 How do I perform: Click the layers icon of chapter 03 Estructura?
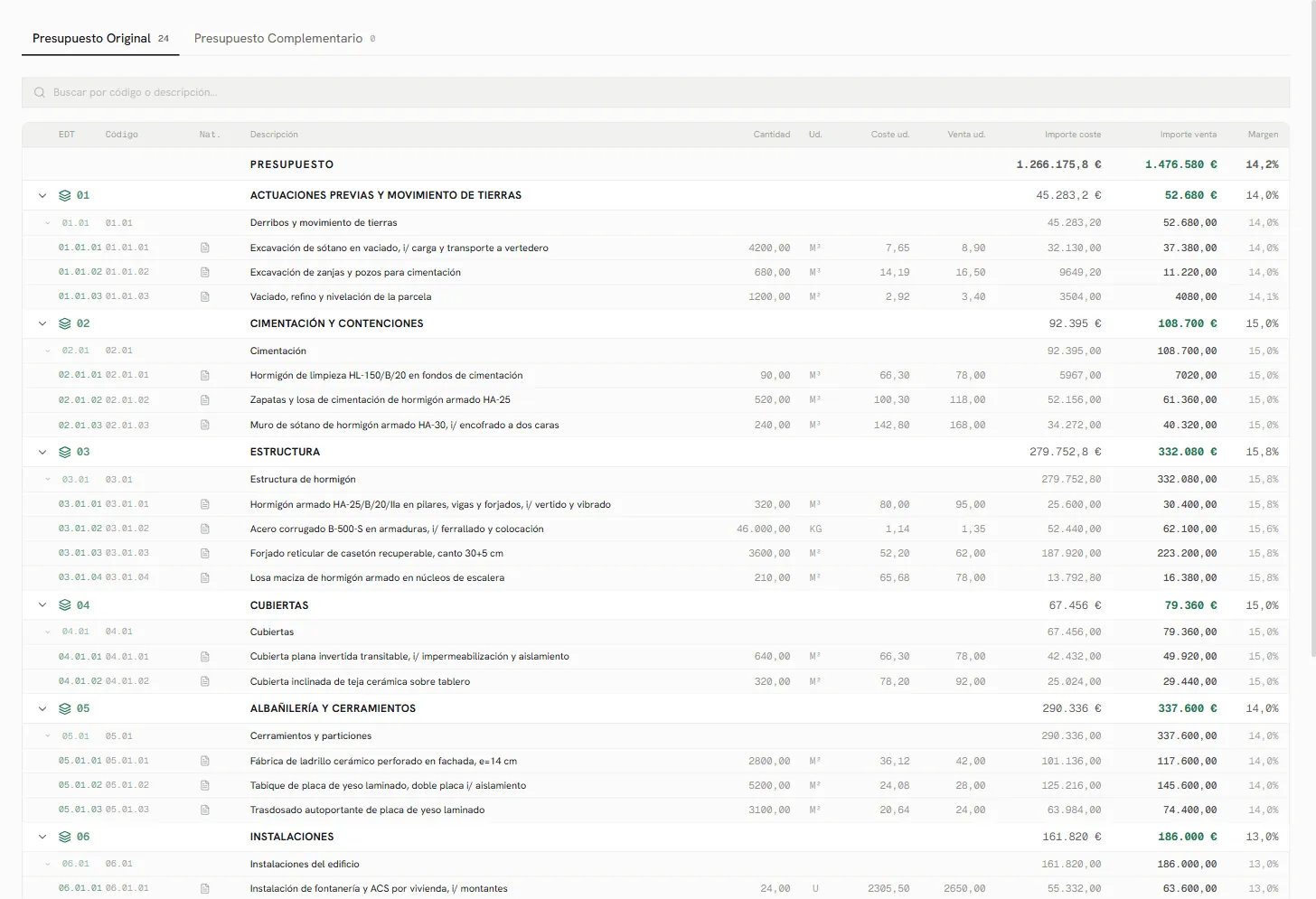(x=64, y=452)
